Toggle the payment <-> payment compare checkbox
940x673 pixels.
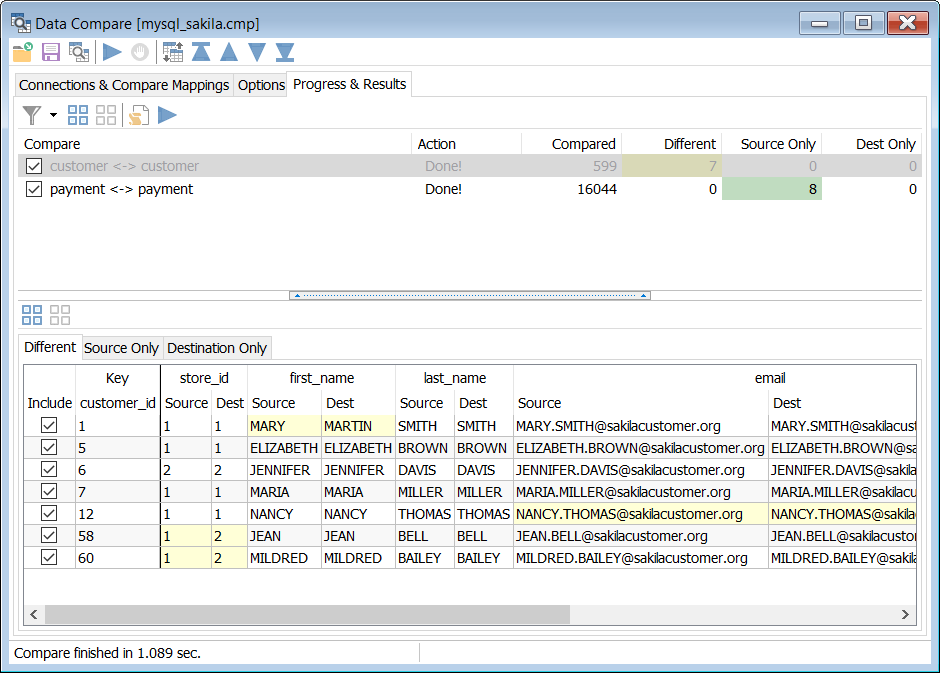(x=34, y=189)
